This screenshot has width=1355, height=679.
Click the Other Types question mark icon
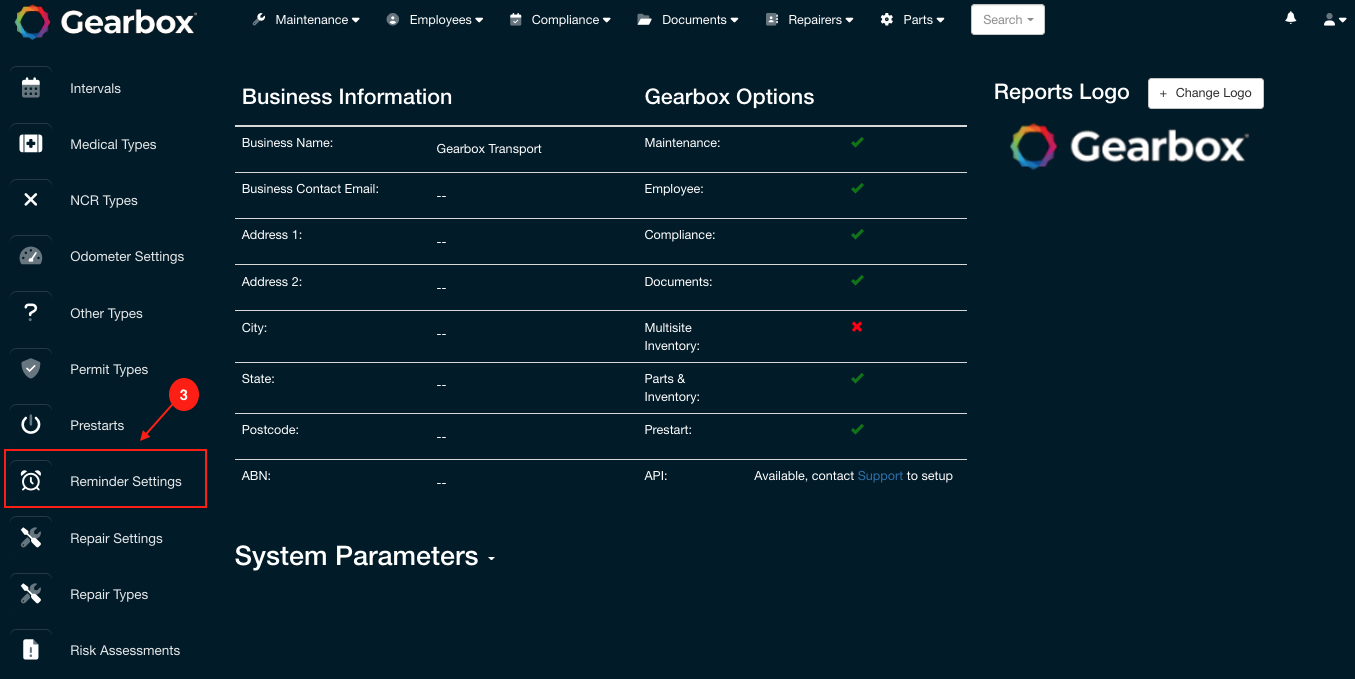(x=31, y=312)
